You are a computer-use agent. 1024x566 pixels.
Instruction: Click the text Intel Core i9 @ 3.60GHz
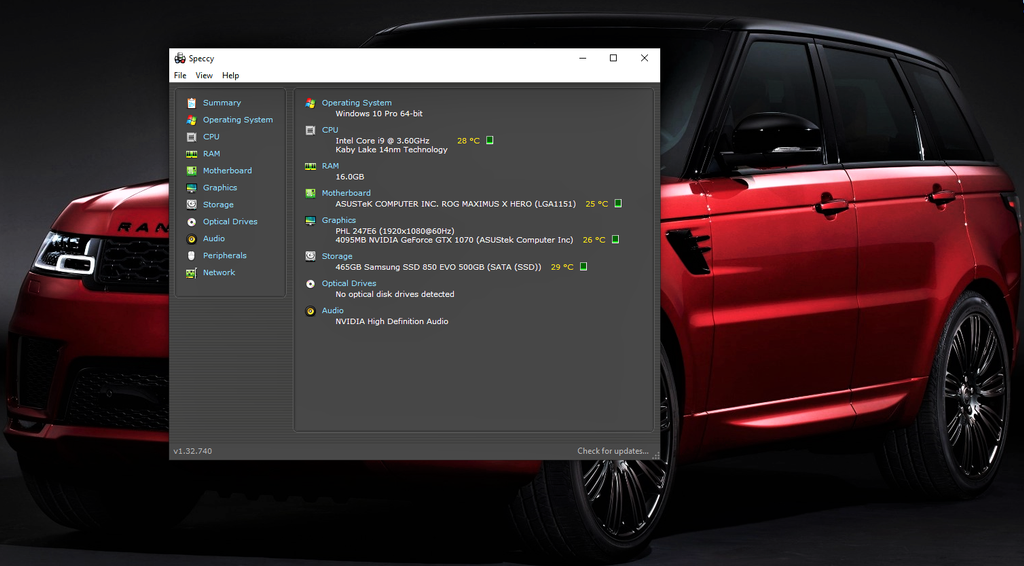(382, 140)
